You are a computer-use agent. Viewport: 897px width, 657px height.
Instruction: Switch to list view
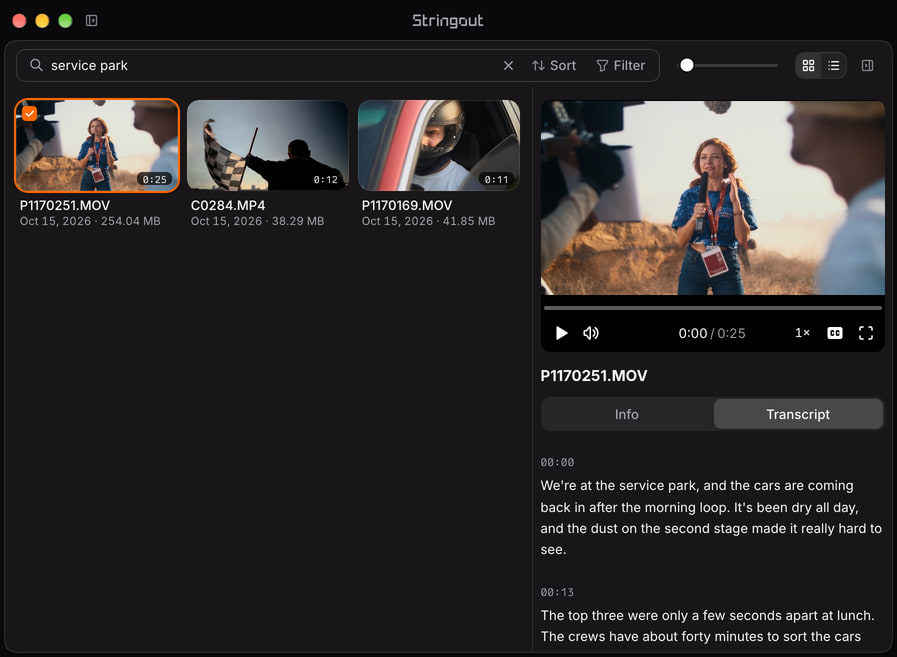coord(834,66)
